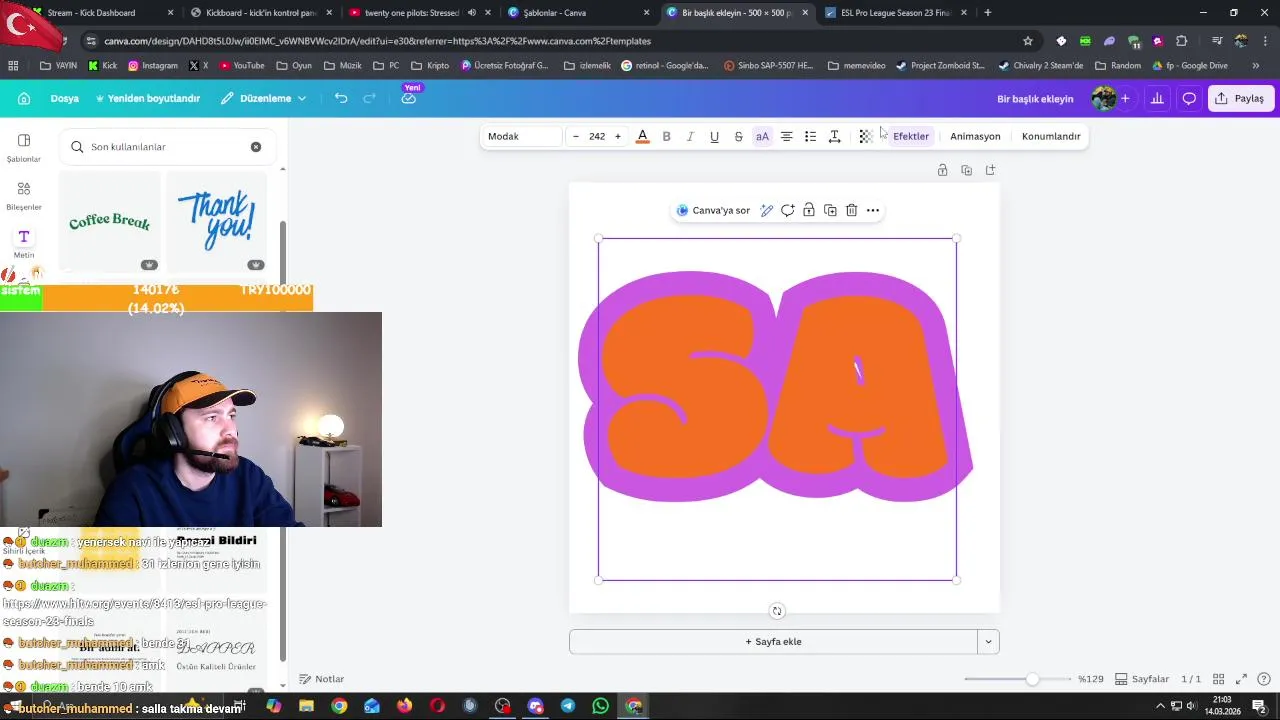Open the Animasyon options

pos(975,136)
